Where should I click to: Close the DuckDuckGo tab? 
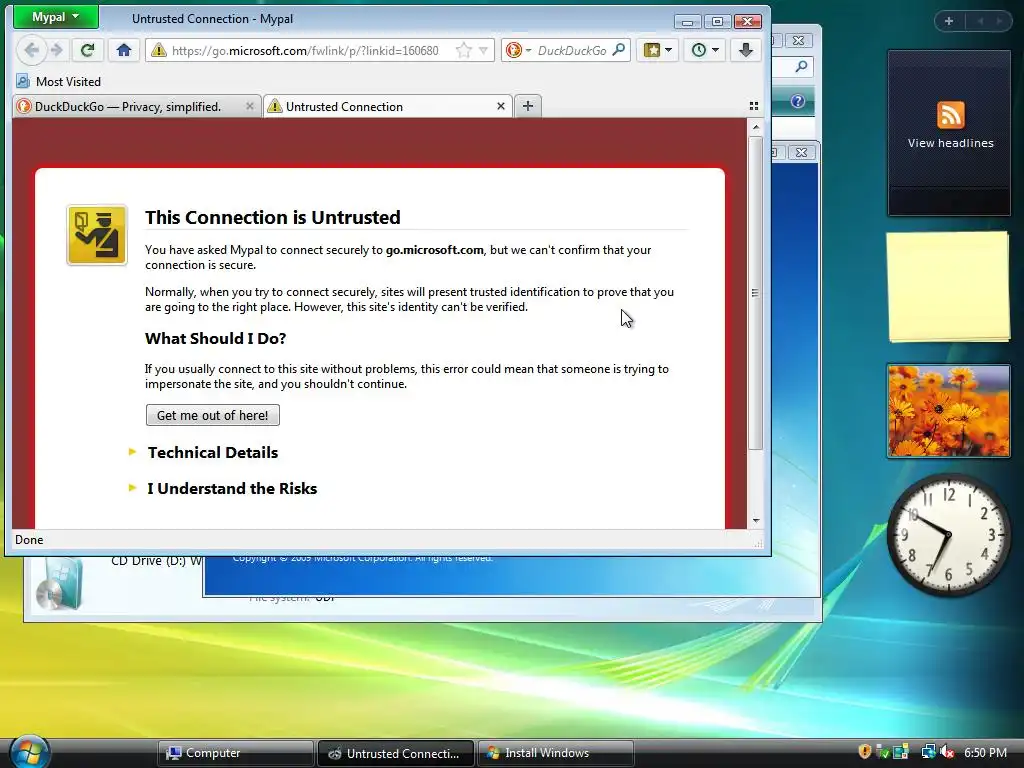249,106
